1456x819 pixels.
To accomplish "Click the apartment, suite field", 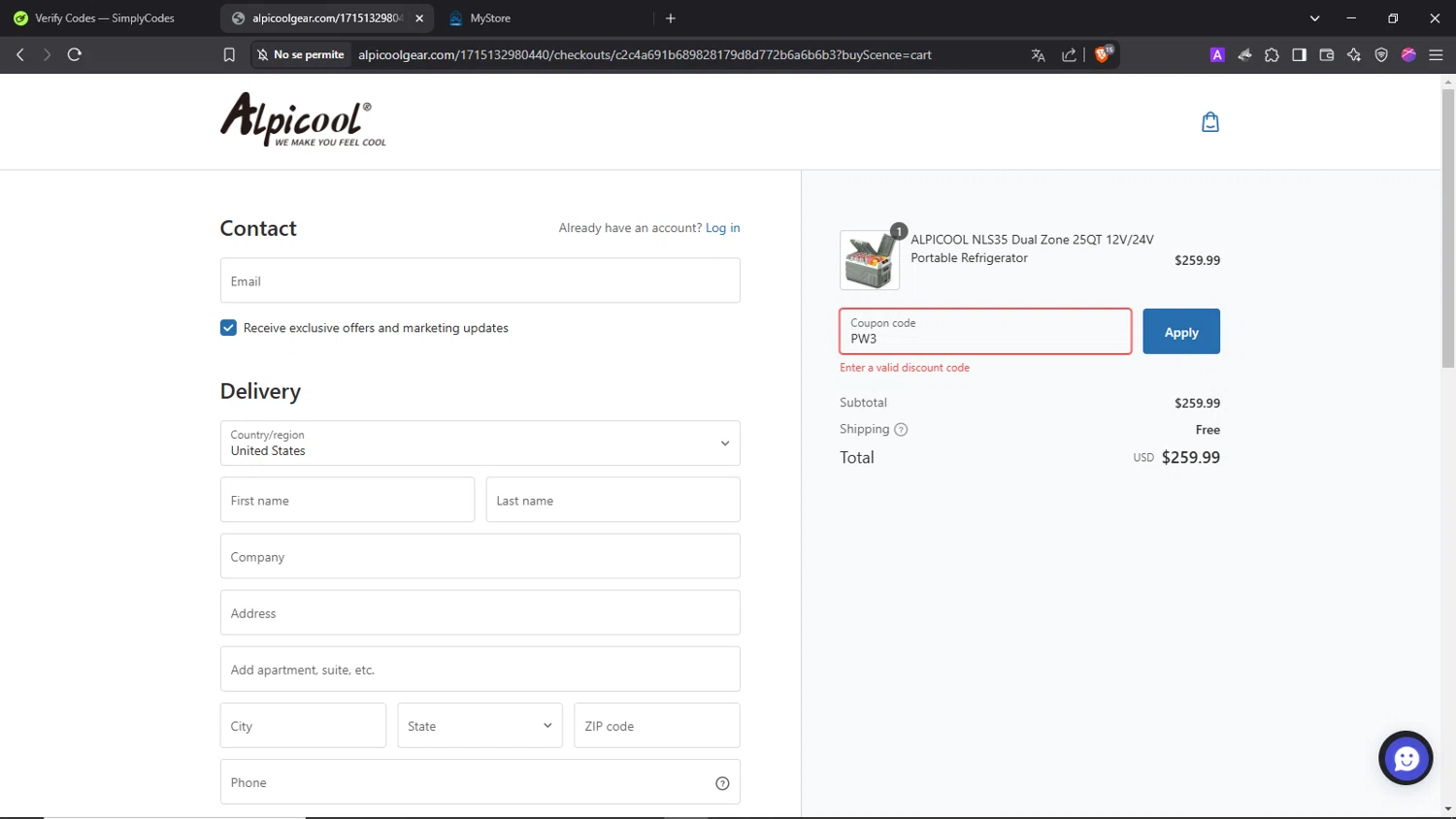I will (x=480, y=669).
